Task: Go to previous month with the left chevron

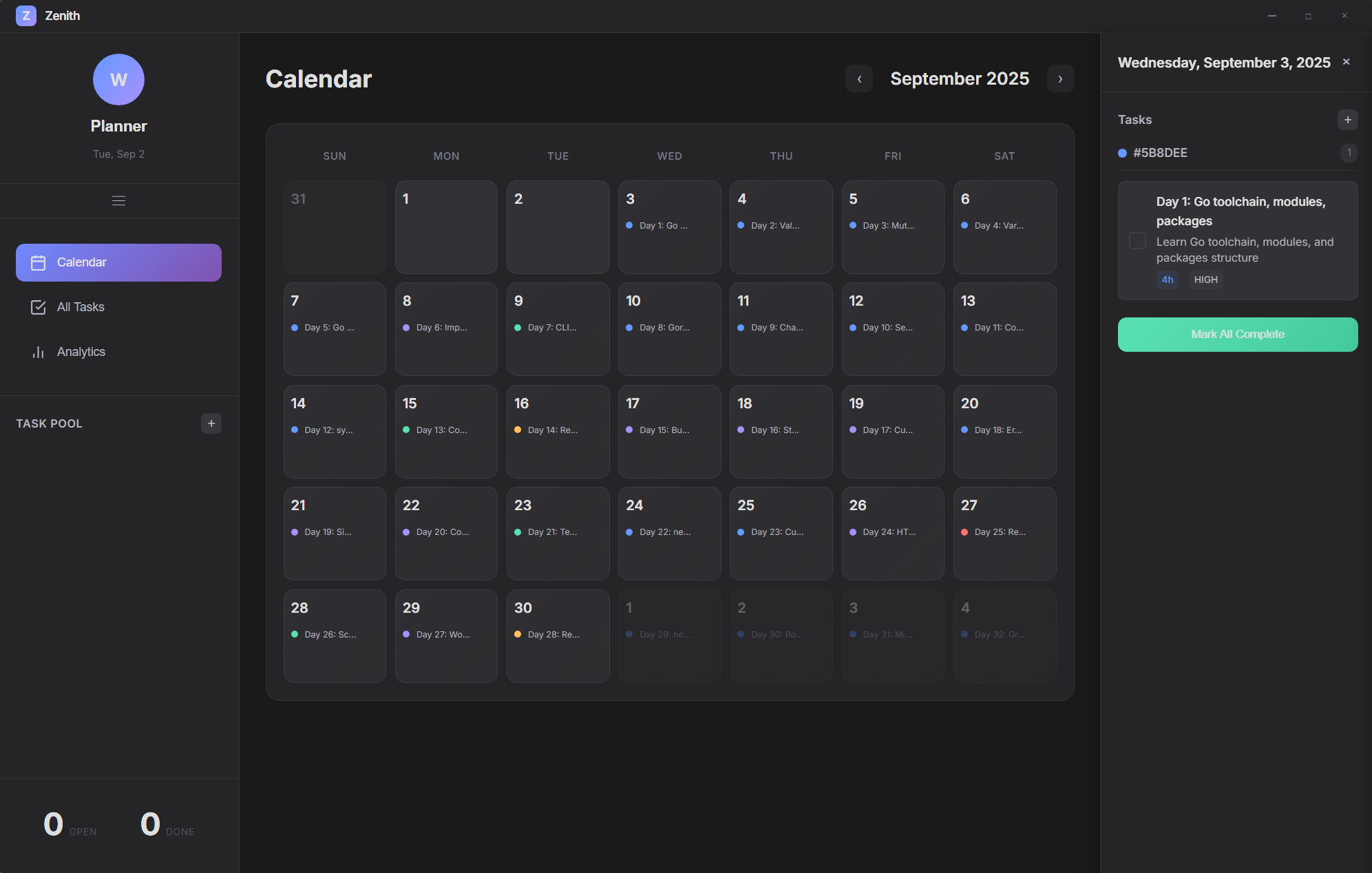Action: (858, 78)
